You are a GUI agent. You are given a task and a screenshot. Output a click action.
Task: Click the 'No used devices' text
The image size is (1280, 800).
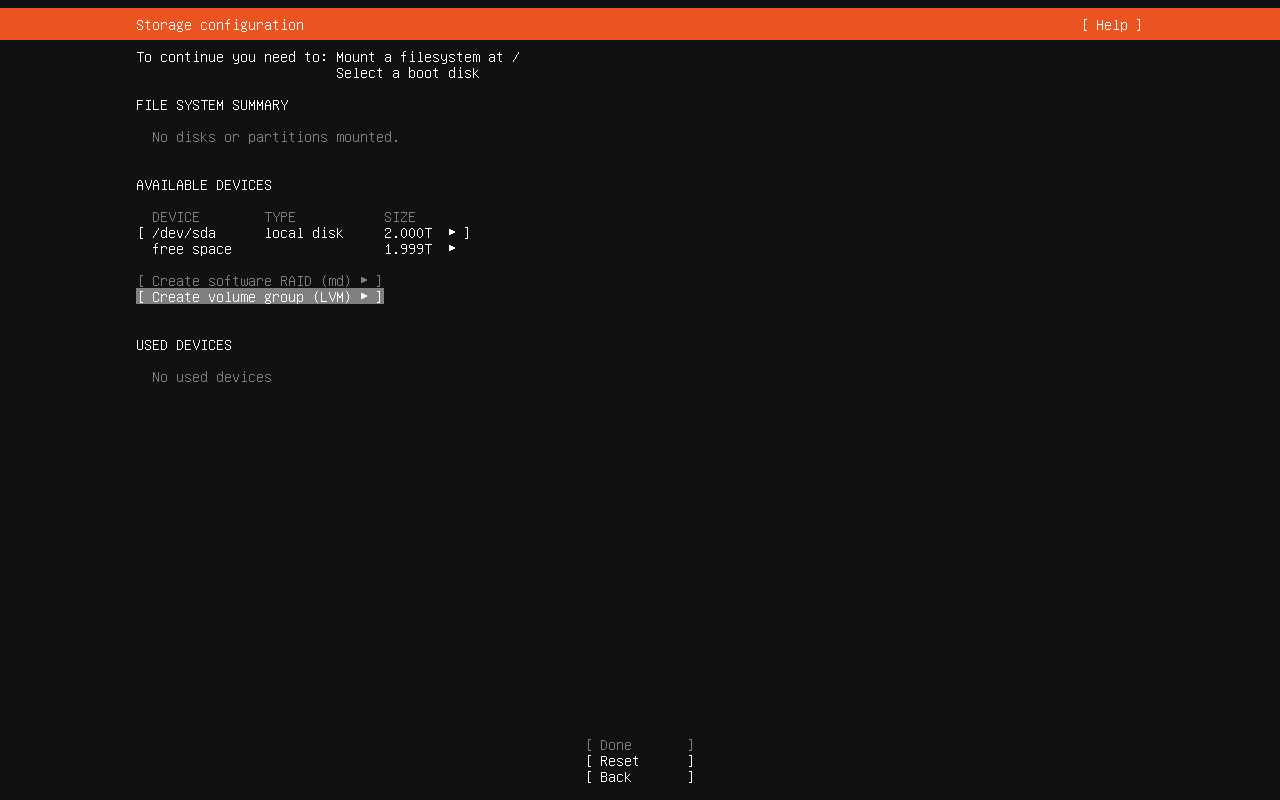coord(212,377)
